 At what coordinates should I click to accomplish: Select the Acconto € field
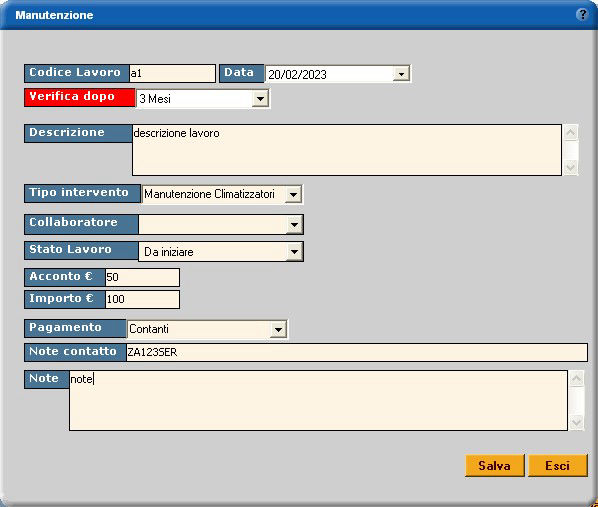[142, 277]
